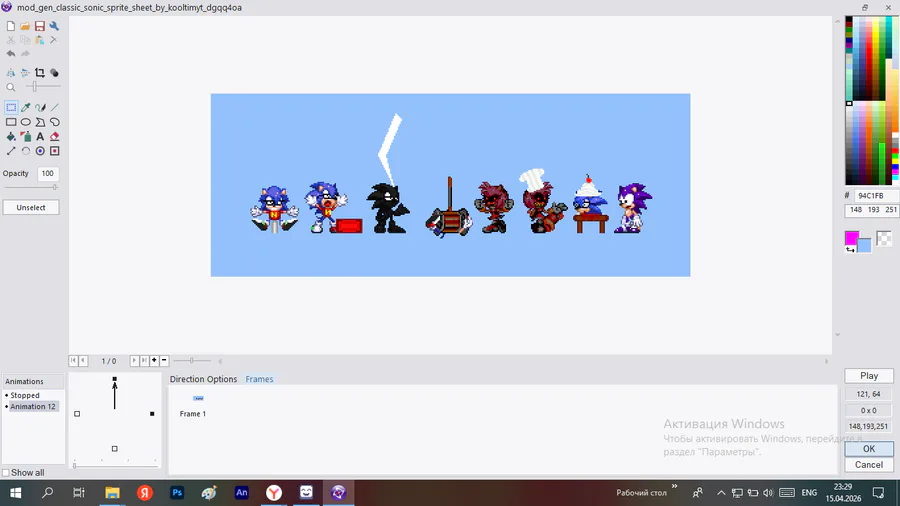Click the View hot spot icon
This screenshot has height=506, width=900.
coord(40,151)
